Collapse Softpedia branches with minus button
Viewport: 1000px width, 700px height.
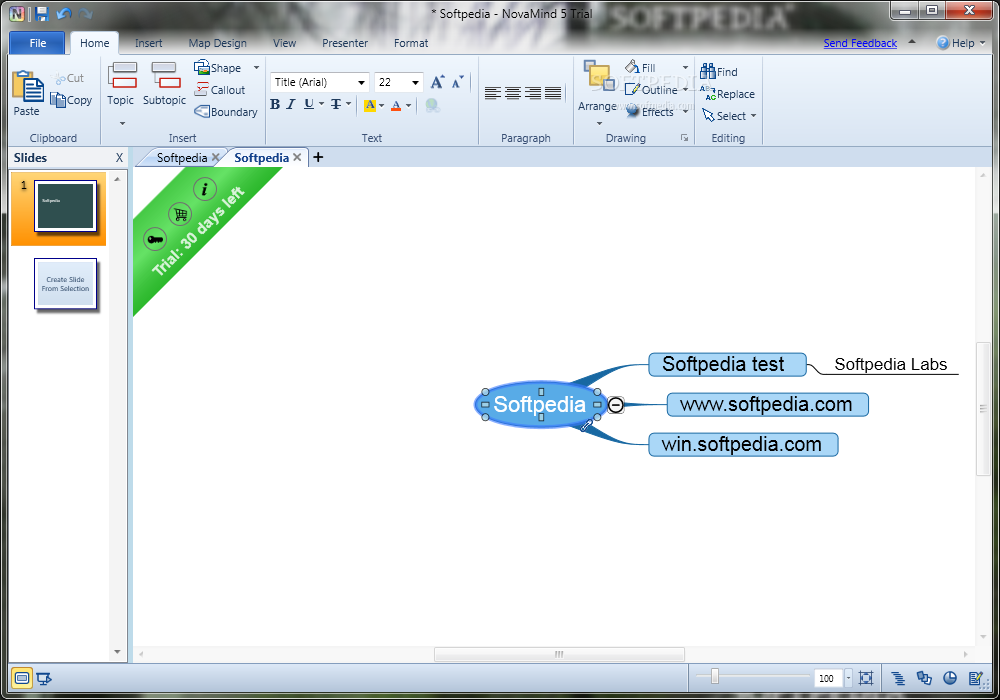(x=615, y=405)
